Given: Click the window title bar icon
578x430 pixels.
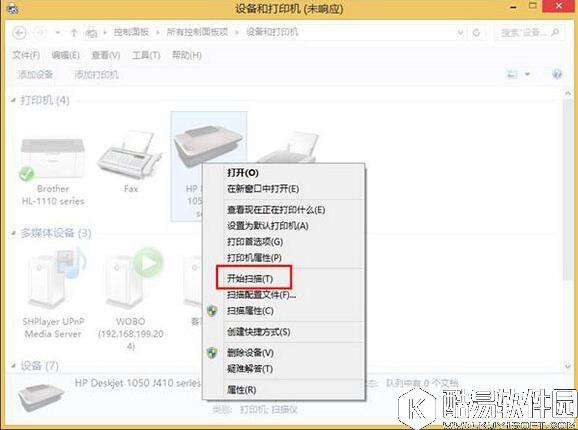Looking at the screenshot, I should click(12, 8).
